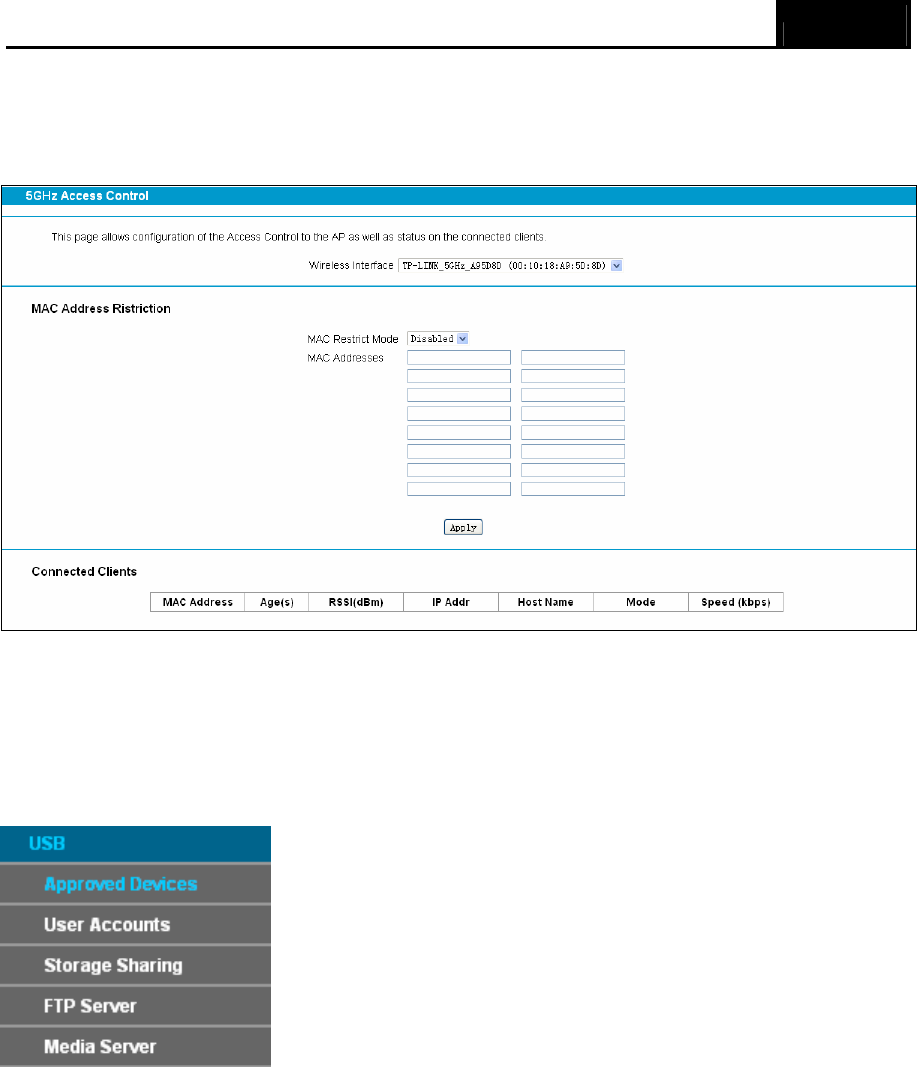The width and height of the screenshot is (917, 1067).
Task: Open the MAC Restrict Mode dropdown
Action: pos(437,338)
